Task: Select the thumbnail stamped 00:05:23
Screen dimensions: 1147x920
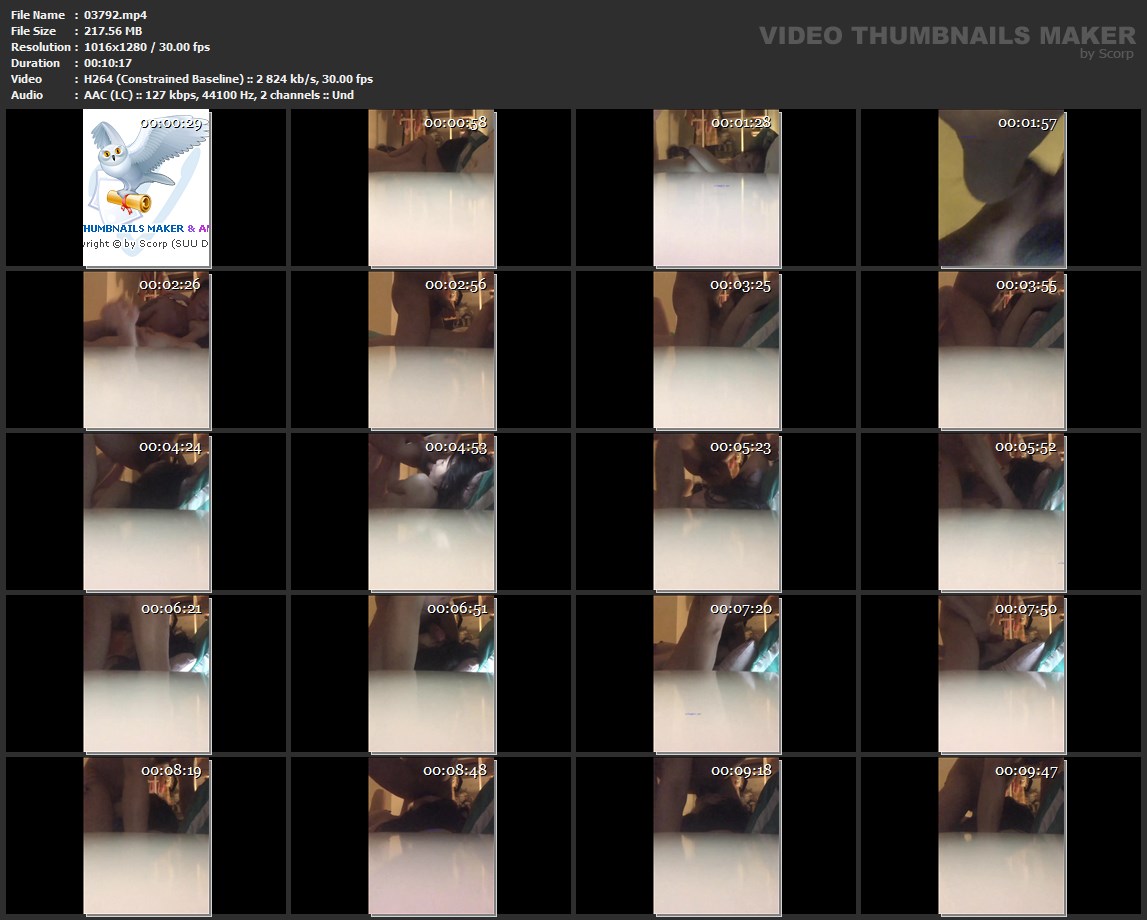Action: [717, 512]
